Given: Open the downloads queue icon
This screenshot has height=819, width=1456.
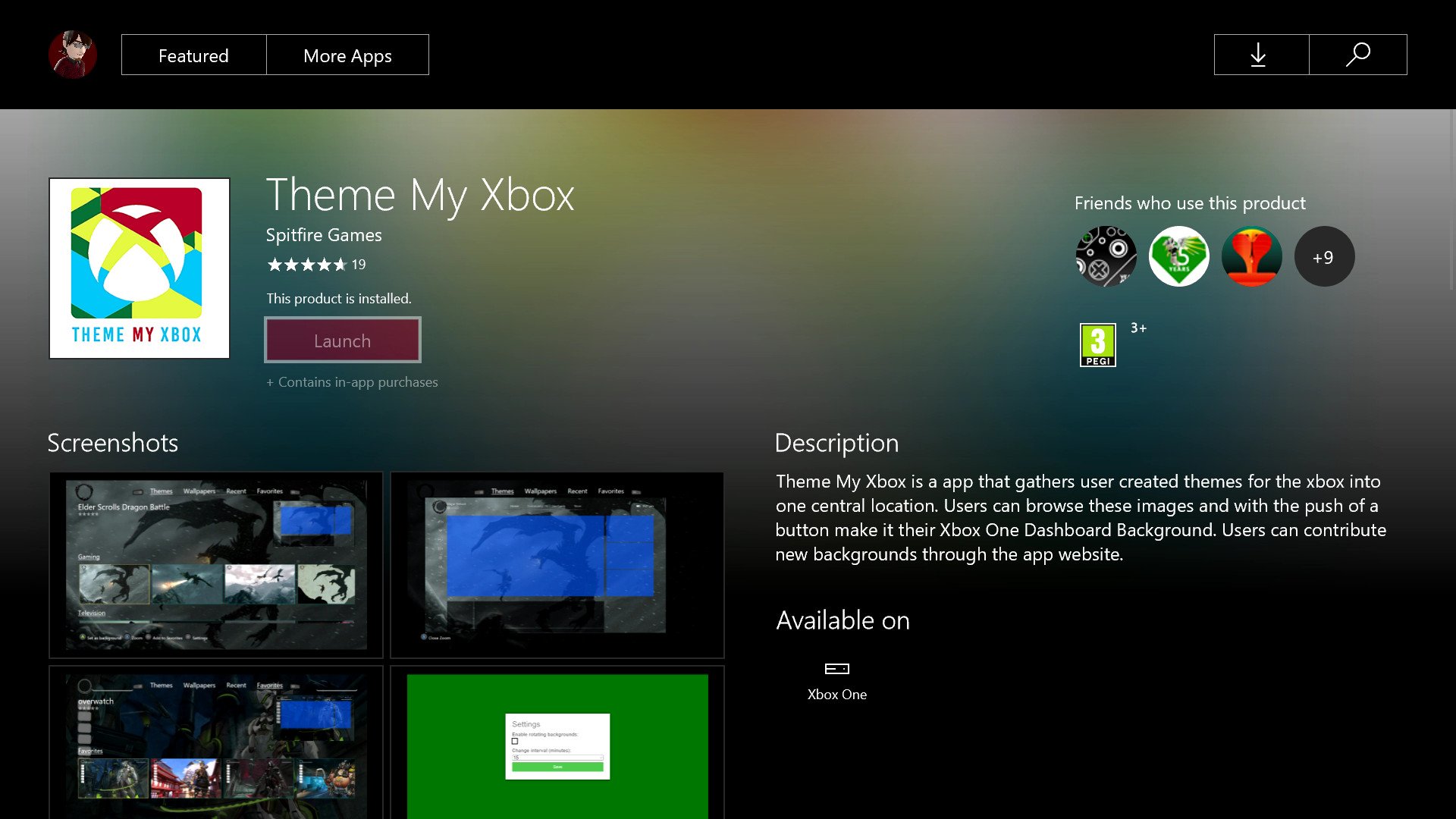Looking at the screenshot, I should tap(1261, 55).
